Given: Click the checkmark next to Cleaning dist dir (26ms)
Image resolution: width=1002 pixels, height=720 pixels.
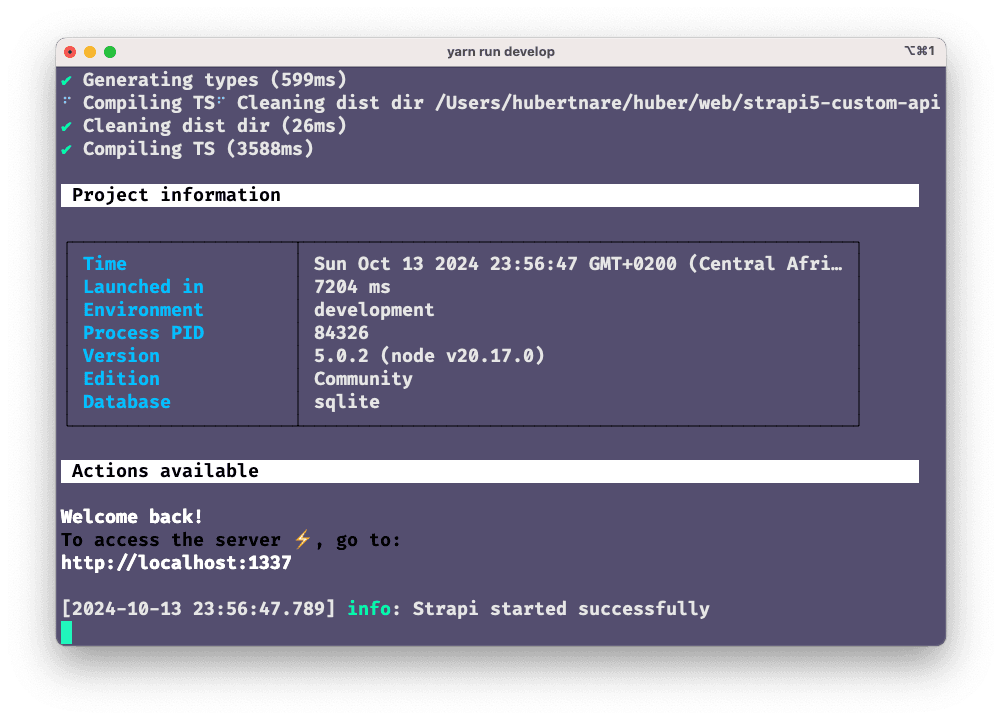Looking at the screenshot, I should (66, 126).
